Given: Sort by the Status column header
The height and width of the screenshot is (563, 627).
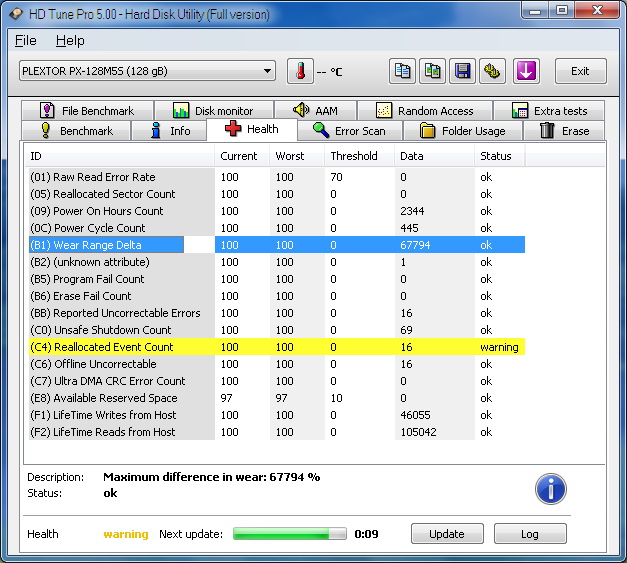Looking at the screenshot, I should [x=499, y=156].
